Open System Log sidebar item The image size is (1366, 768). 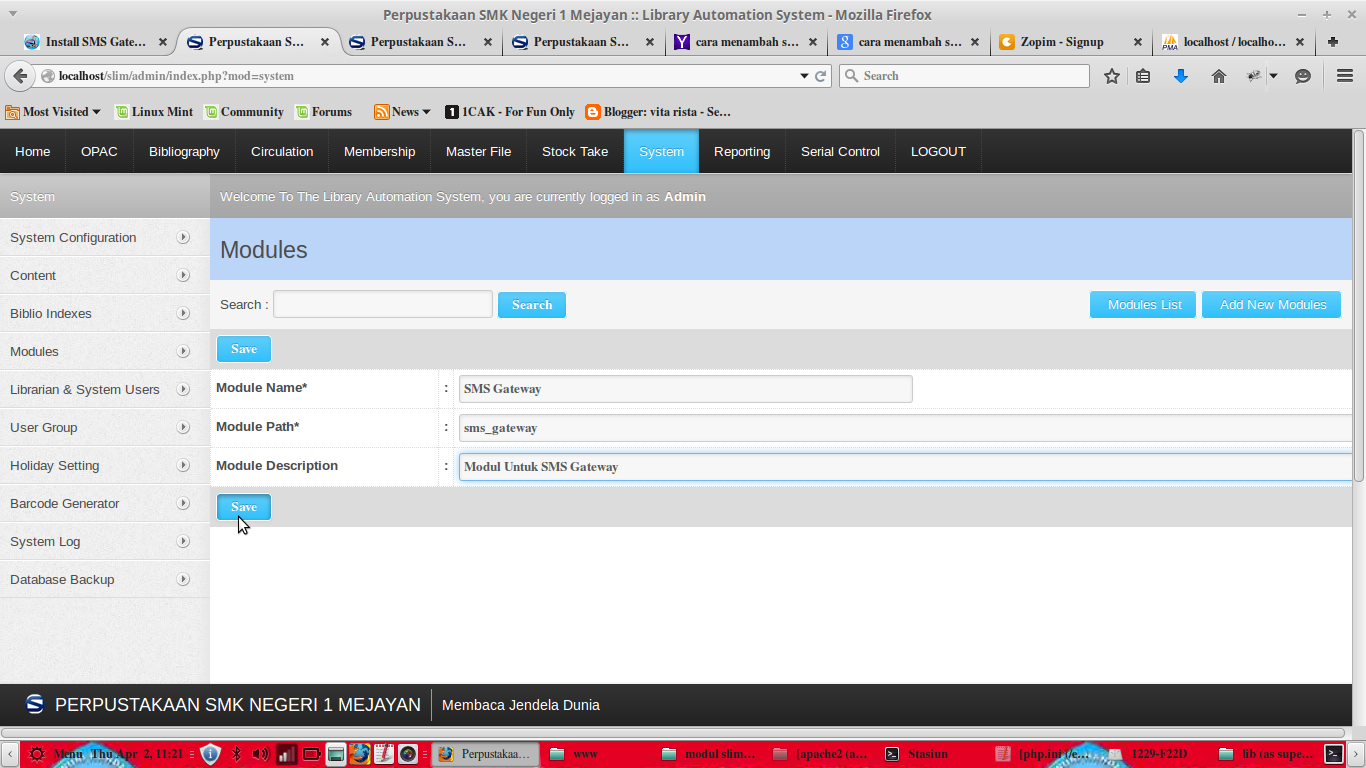104,541
